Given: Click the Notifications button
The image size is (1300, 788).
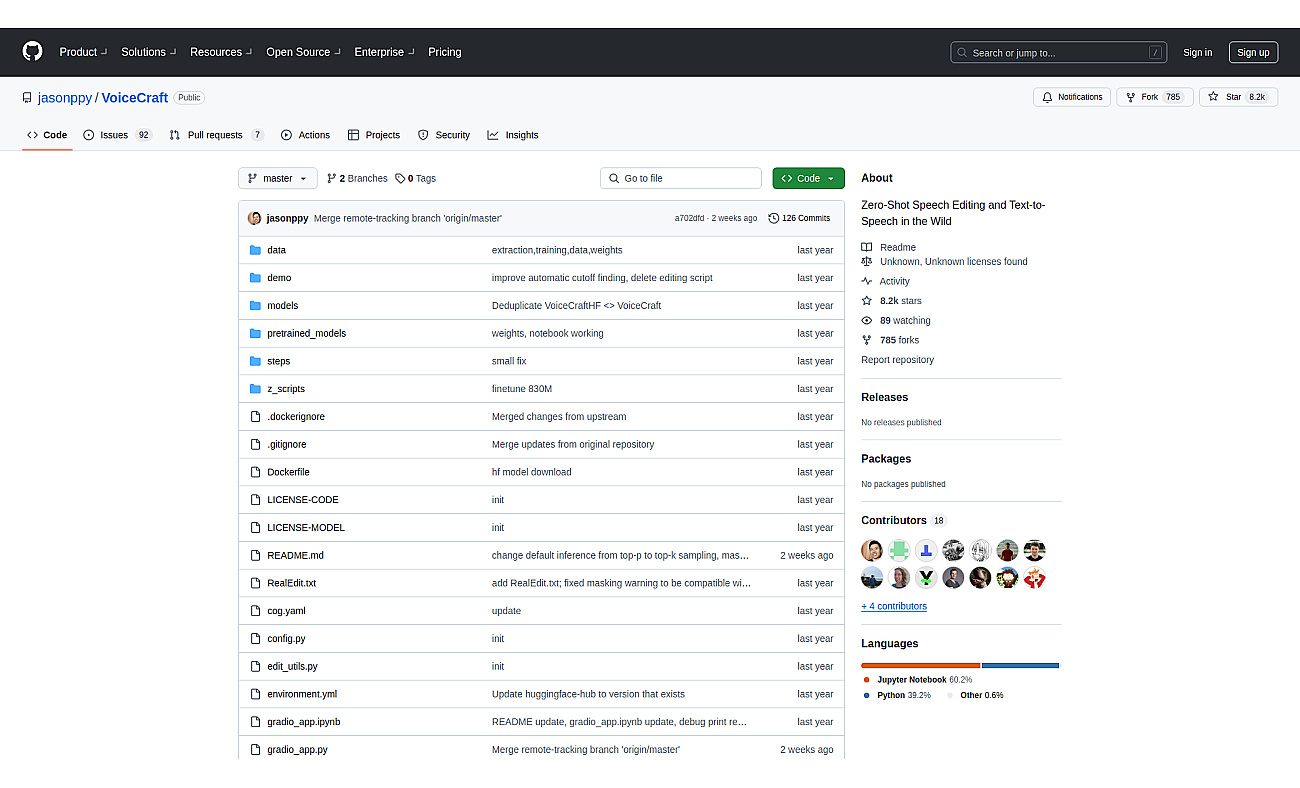Looking at the screenshot, I should click(x=1072, y=97).
